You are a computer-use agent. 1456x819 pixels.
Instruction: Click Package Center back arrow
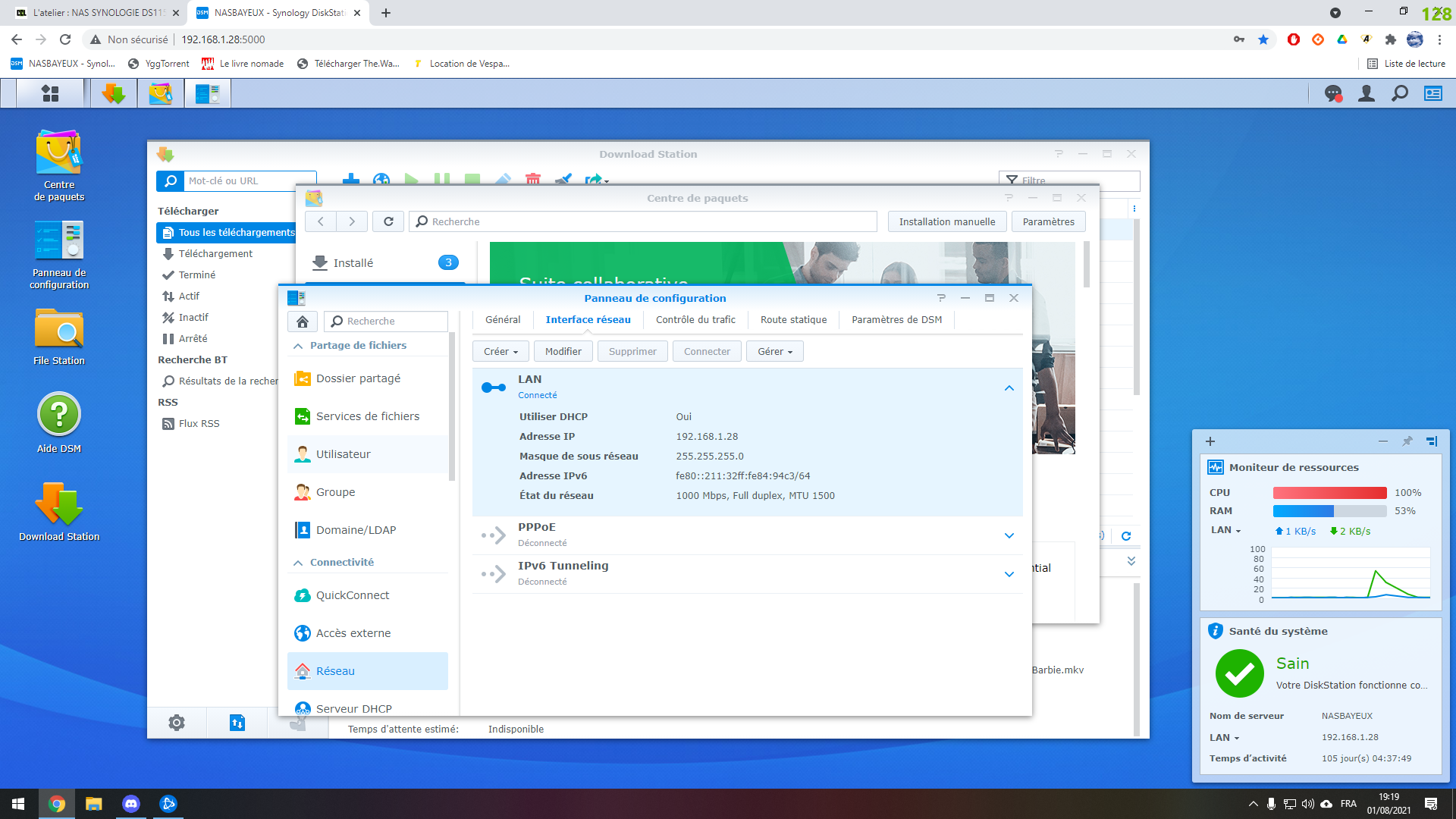pyautogui.click(x=321, y=221)
